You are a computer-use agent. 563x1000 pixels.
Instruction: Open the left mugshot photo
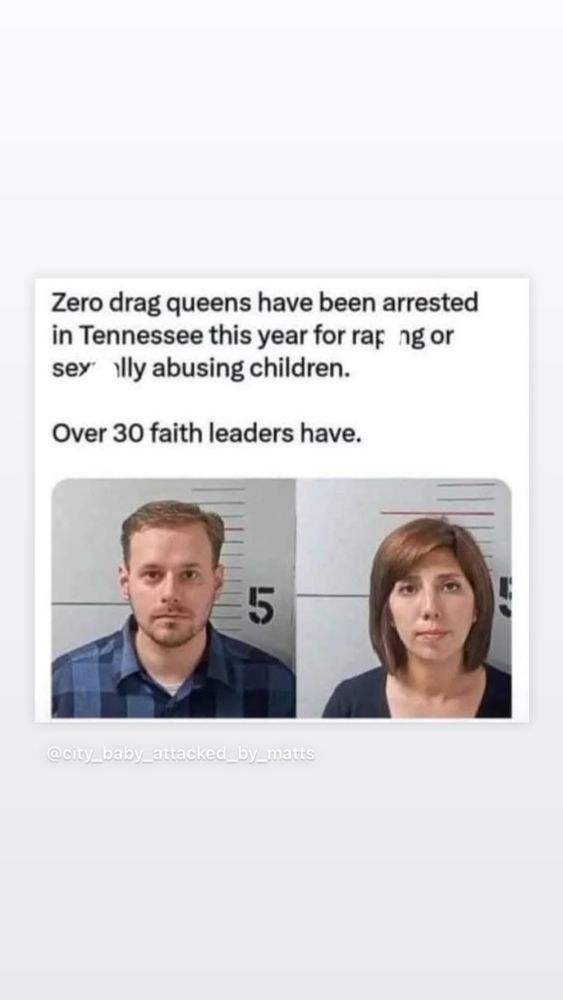[173, 598]
